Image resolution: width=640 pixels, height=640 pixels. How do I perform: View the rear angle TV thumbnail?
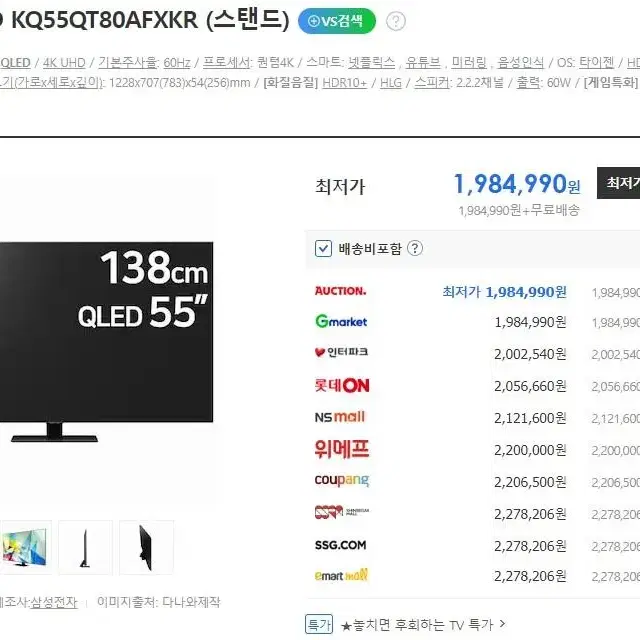[146, 547]
